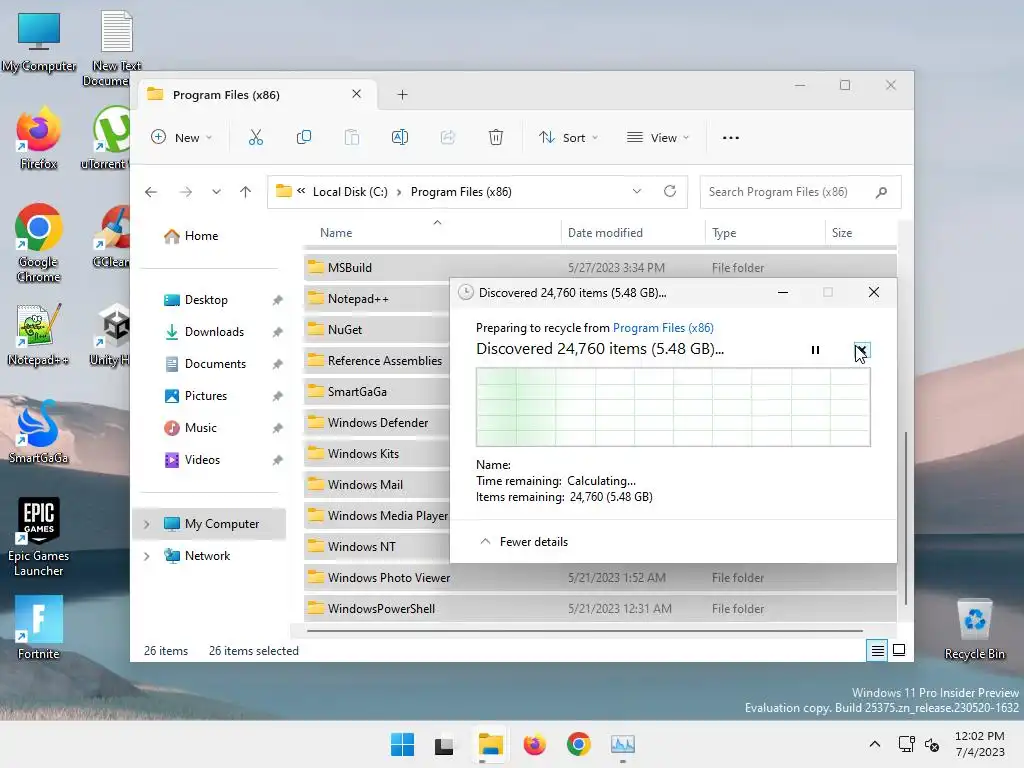Click the Copy icon in Explorer toolbar
The image size is (1024, 768).
point(304,137)
